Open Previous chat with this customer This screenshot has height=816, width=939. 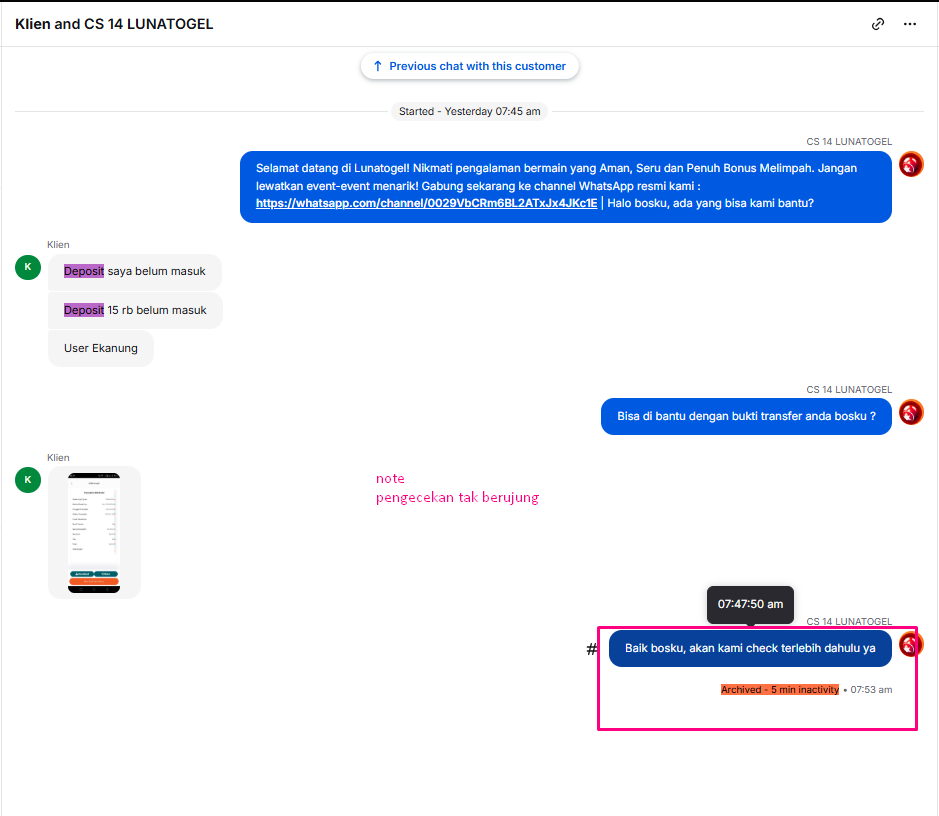pos(470,66)
